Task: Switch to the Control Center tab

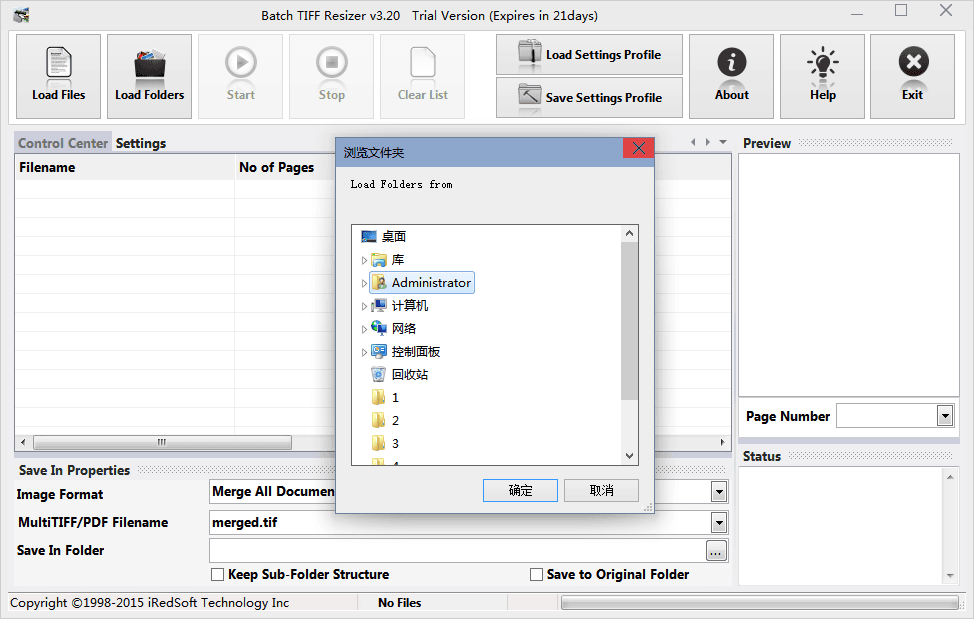Action: 63,143
